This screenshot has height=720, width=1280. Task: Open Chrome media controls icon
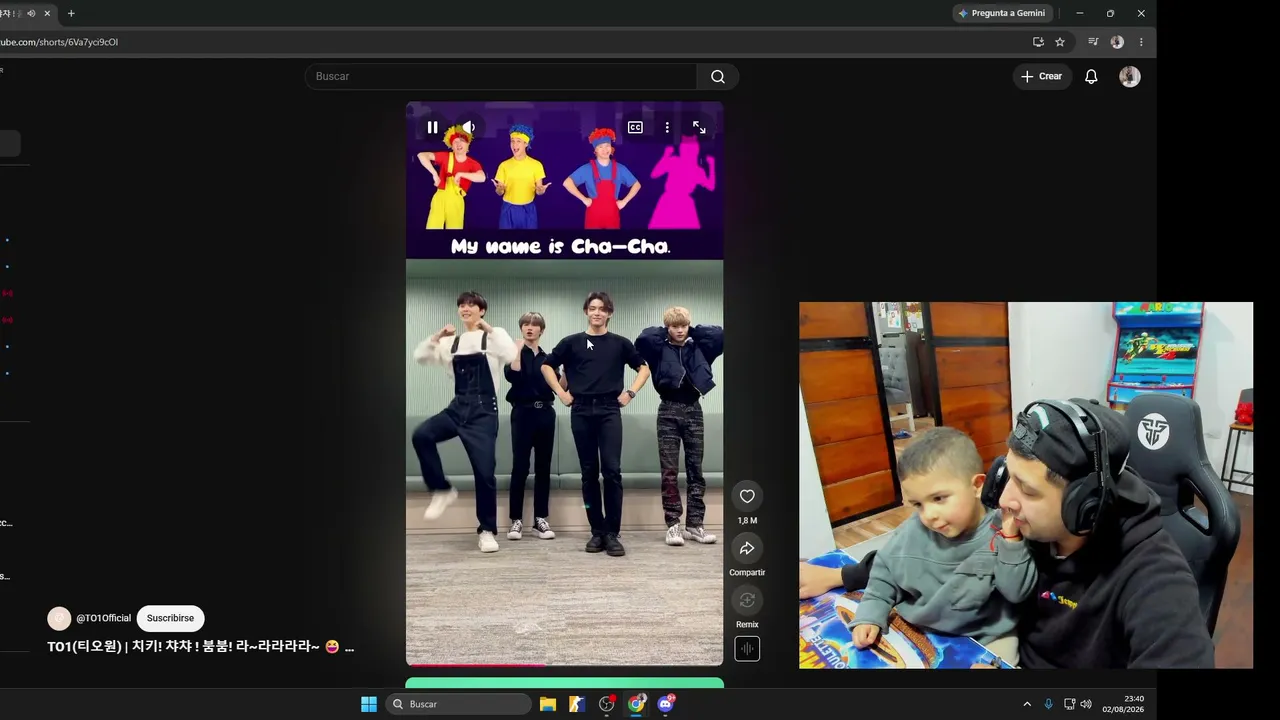tap(1093, 42)
